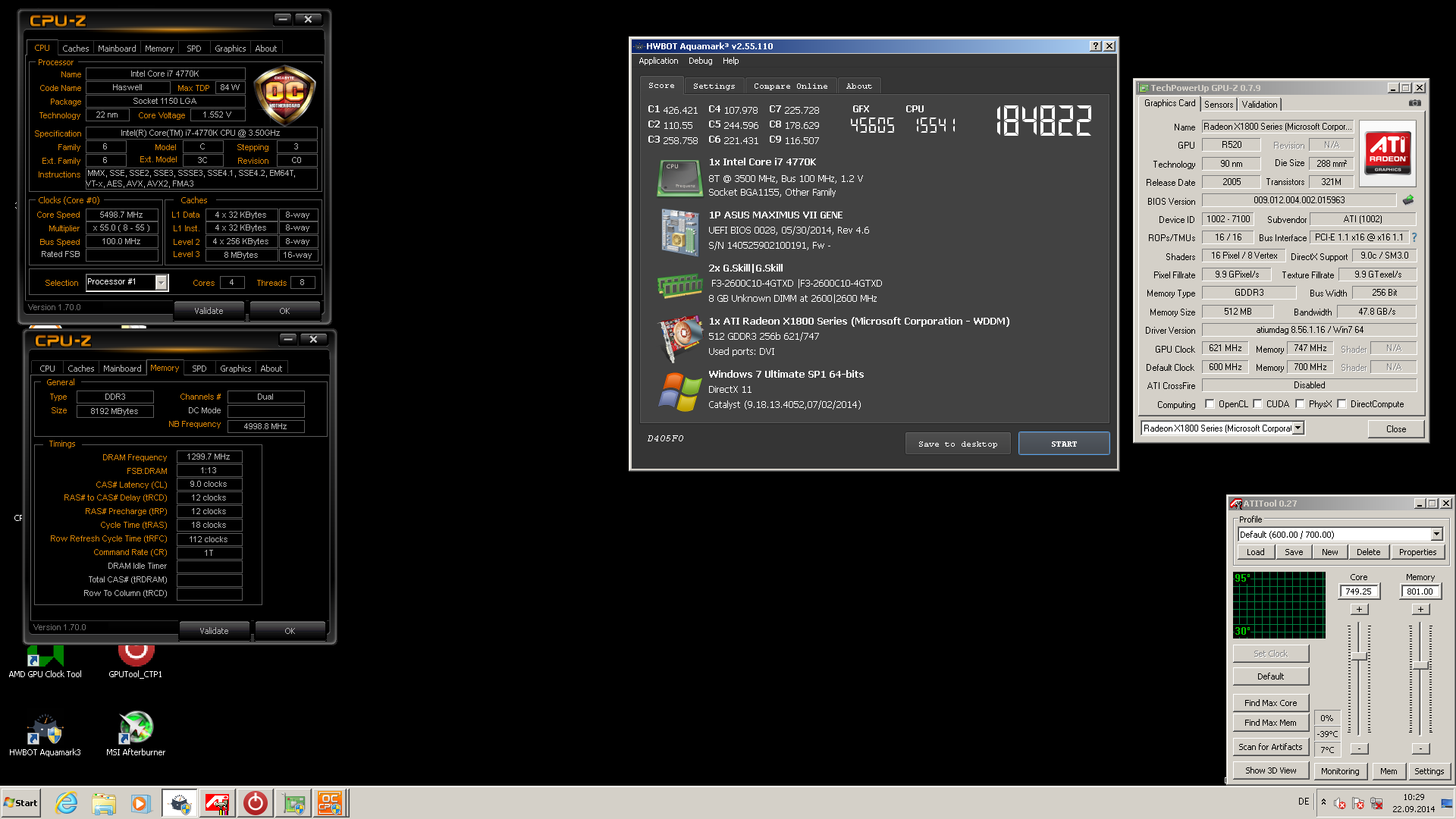
Task: Open Windows Explorer folder from the taskbar
Action: 104,803
